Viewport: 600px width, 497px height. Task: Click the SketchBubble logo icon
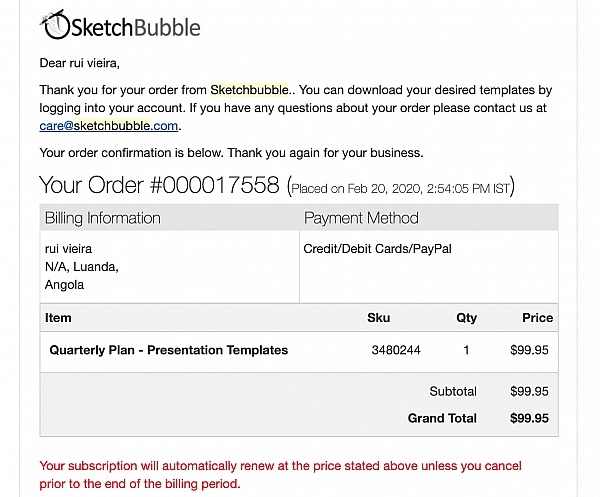(x=53, y=23)
